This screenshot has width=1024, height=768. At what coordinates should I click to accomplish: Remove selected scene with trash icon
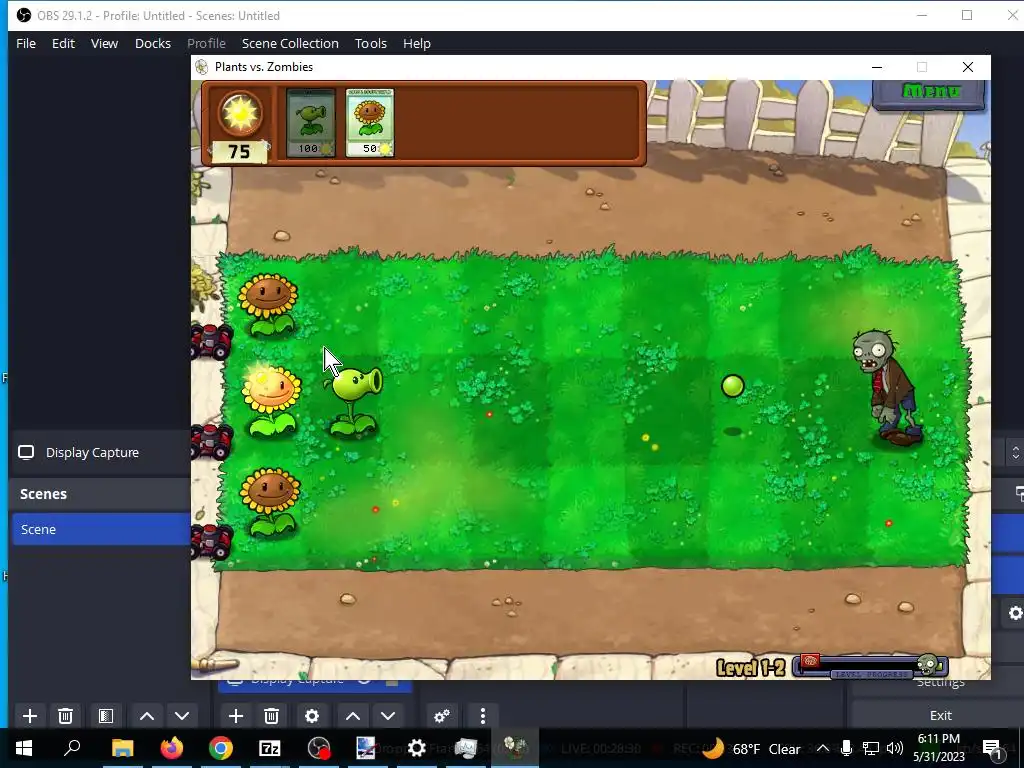pos(65,716)
